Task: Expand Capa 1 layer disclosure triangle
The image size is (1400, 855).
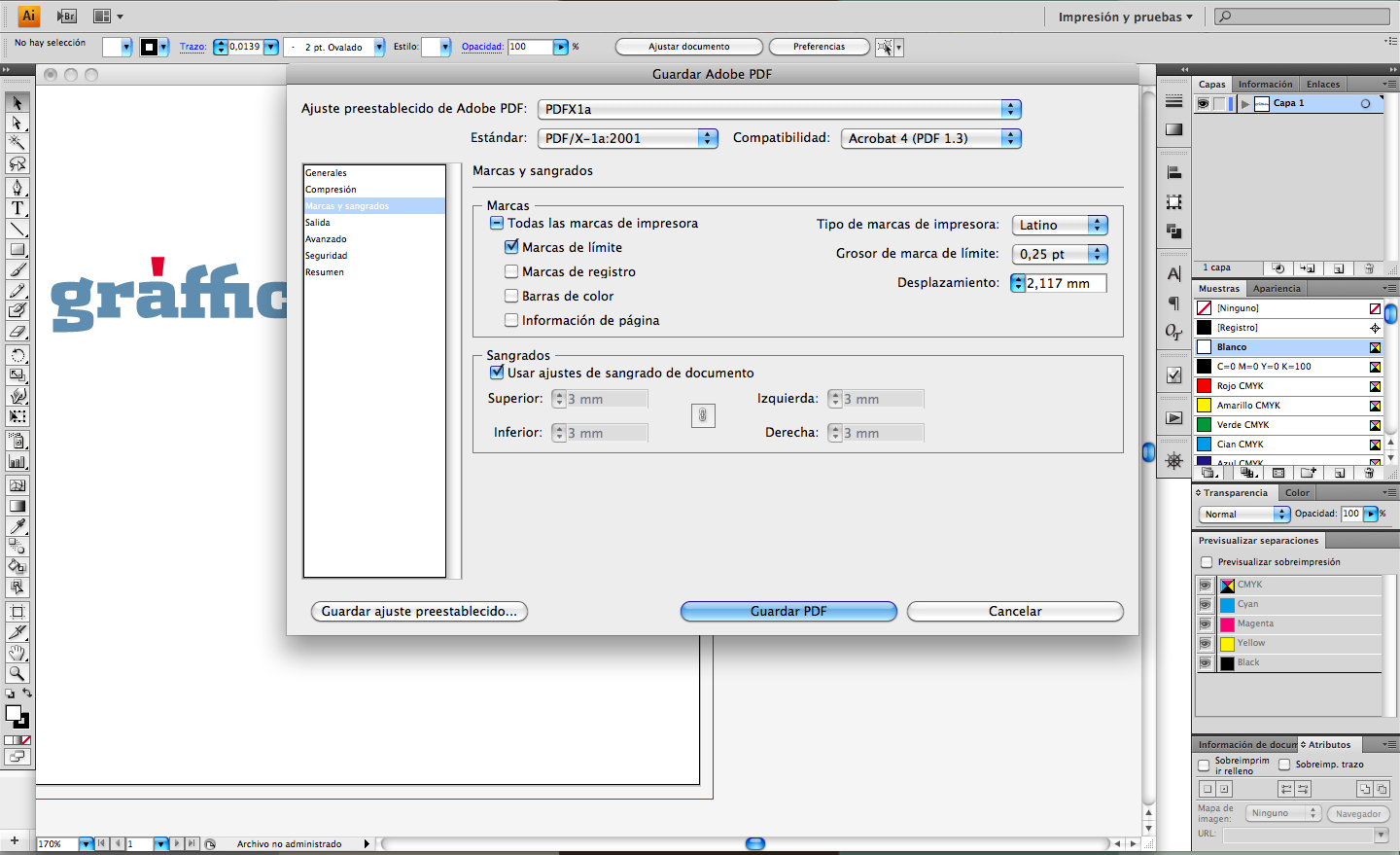Action: pos(1244,103)
